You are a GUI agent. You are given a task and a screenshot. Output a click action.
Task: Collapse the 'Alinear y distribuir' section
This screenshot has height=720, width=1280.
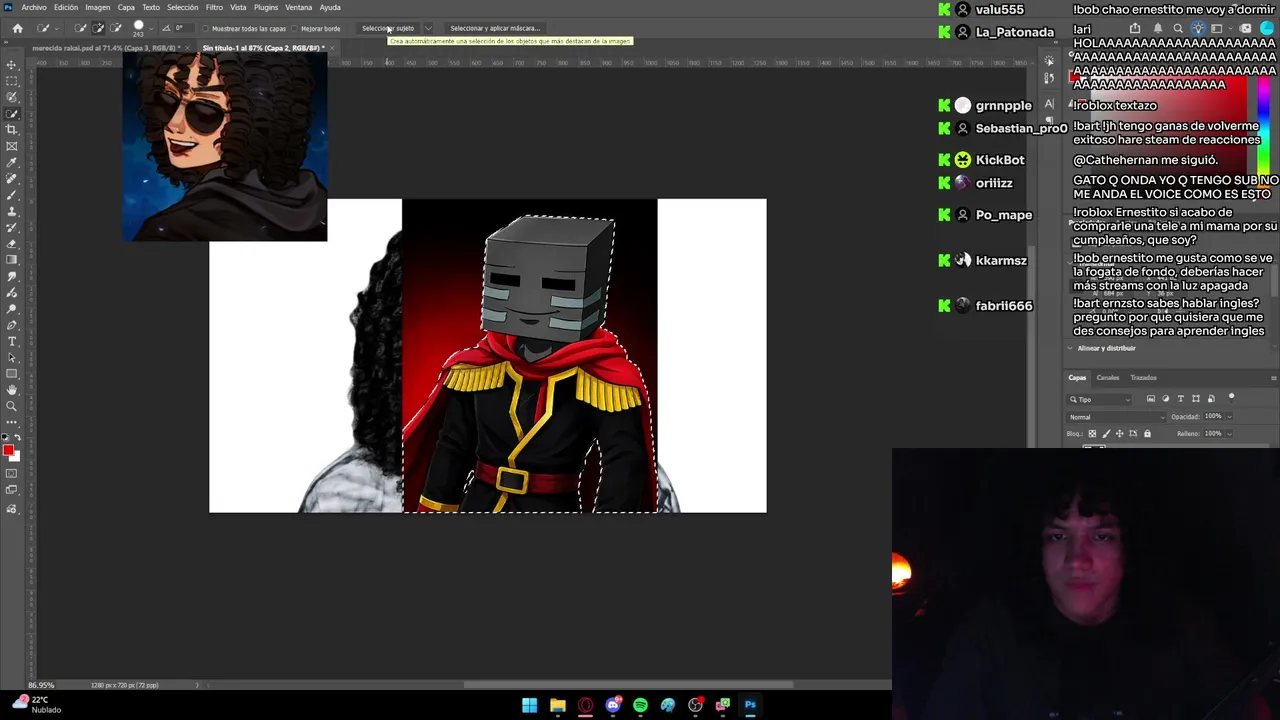pyautogui.click(x=1070, y=348)
